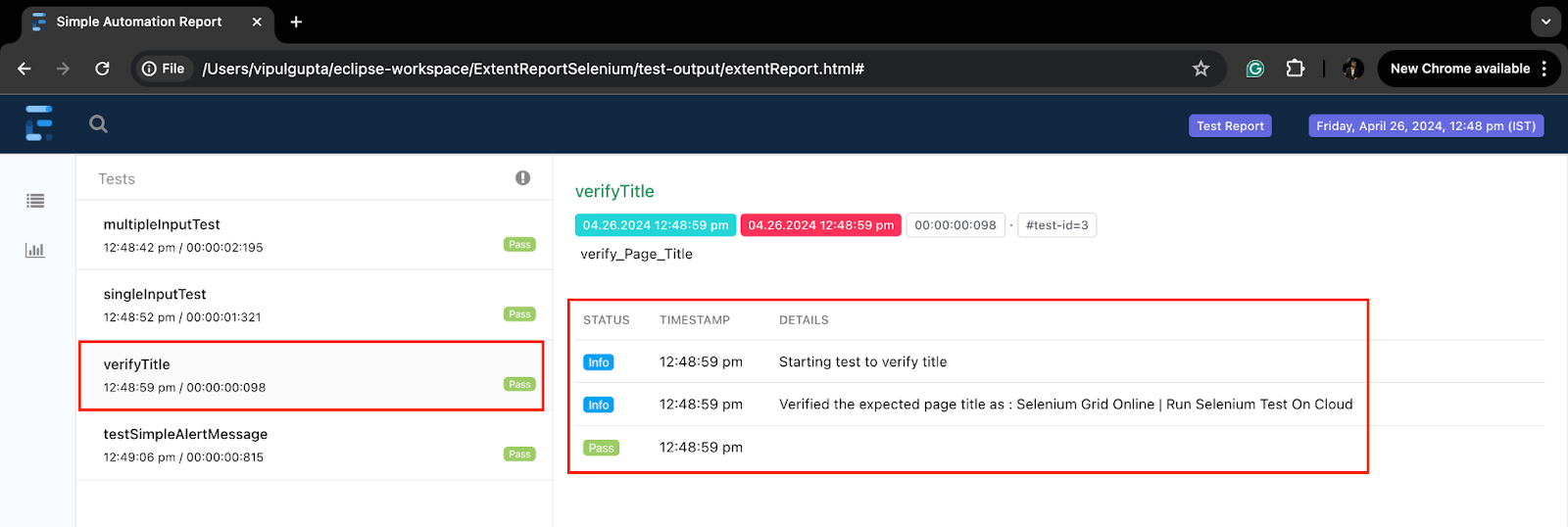Screen dimensions: 1568x527
Task: Select the singleInputTest test
Action: tap(314, 305)
